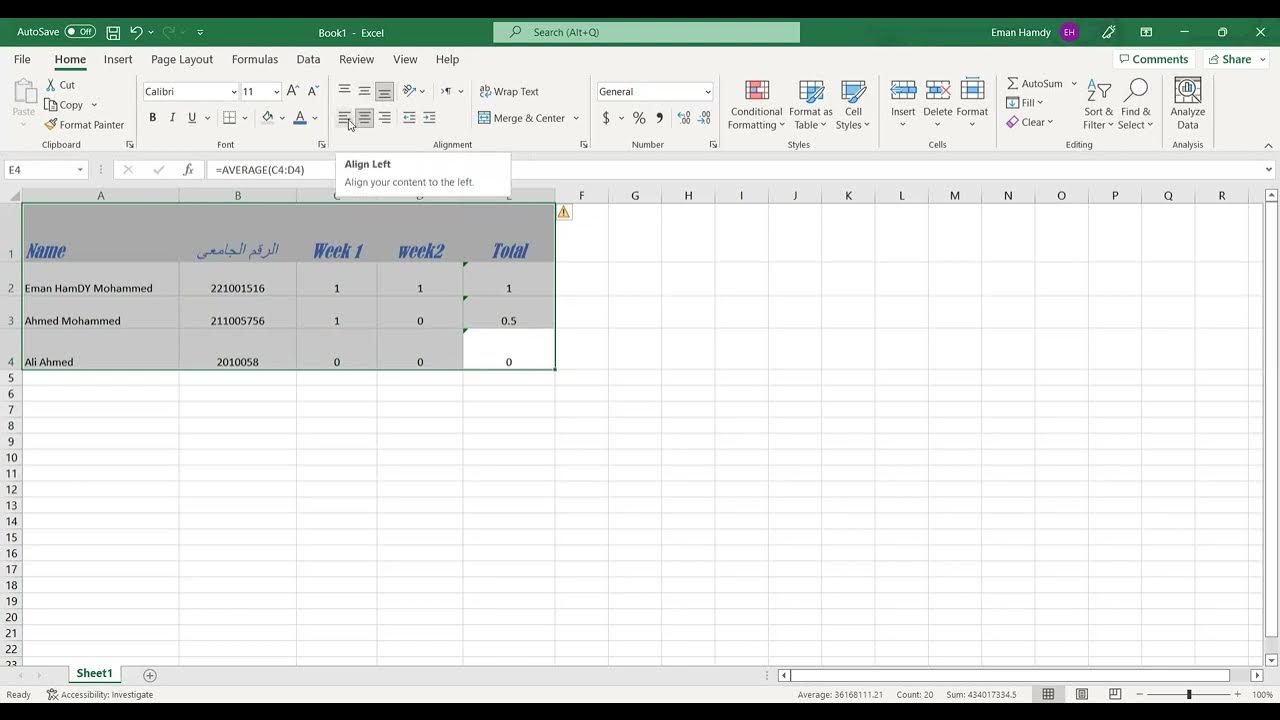Click the zoom slider handle

pyautogui.click(x=1189, y=694)
